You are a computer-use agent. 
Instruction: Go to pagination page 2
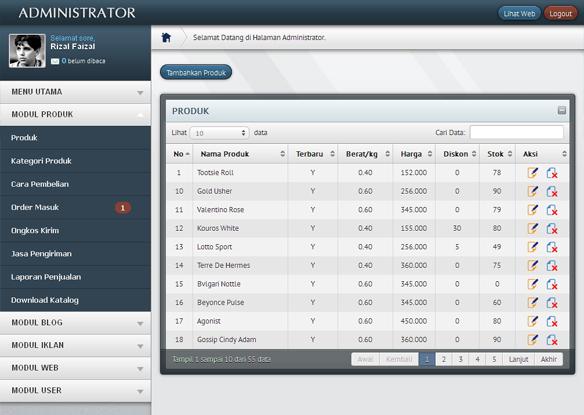tap(444, 359)
